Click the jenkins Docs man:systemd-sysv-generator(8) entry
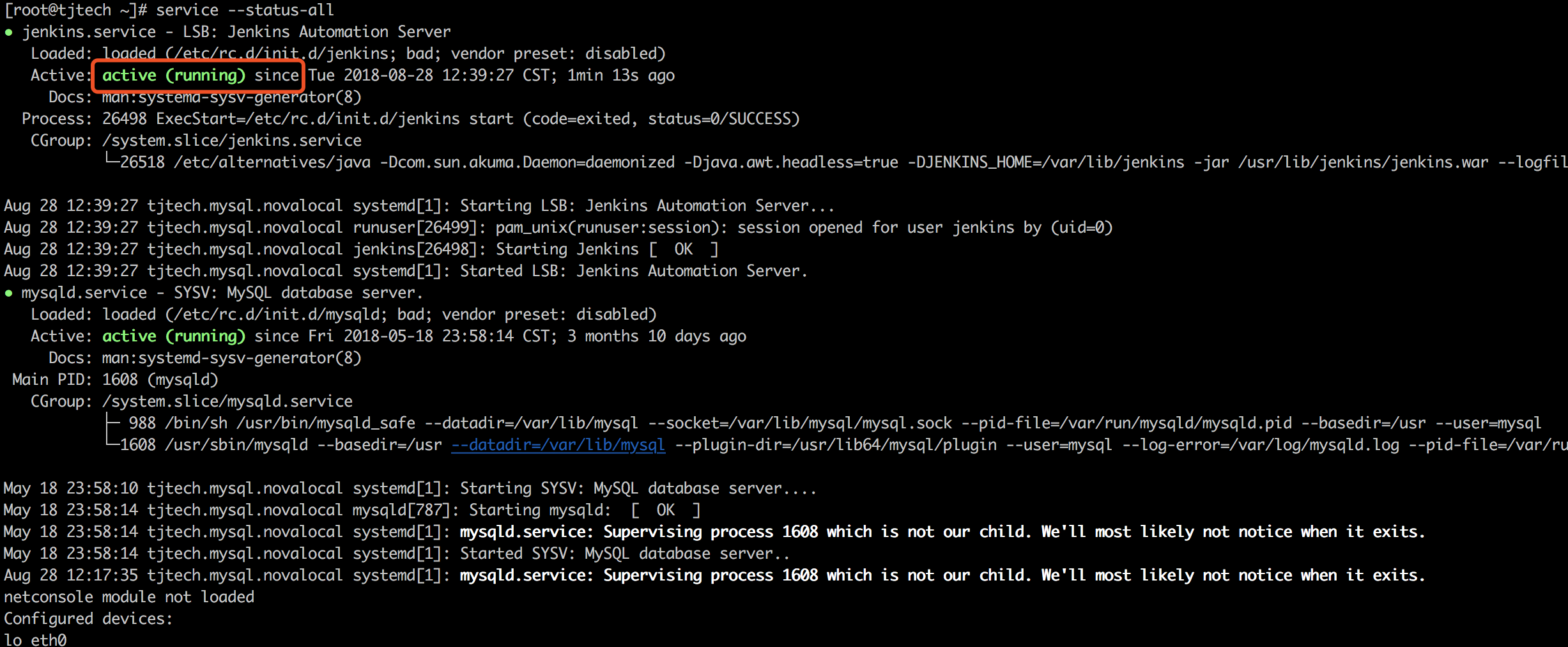Viewport: 1568px width, 647px height. (x=204, y=97)
